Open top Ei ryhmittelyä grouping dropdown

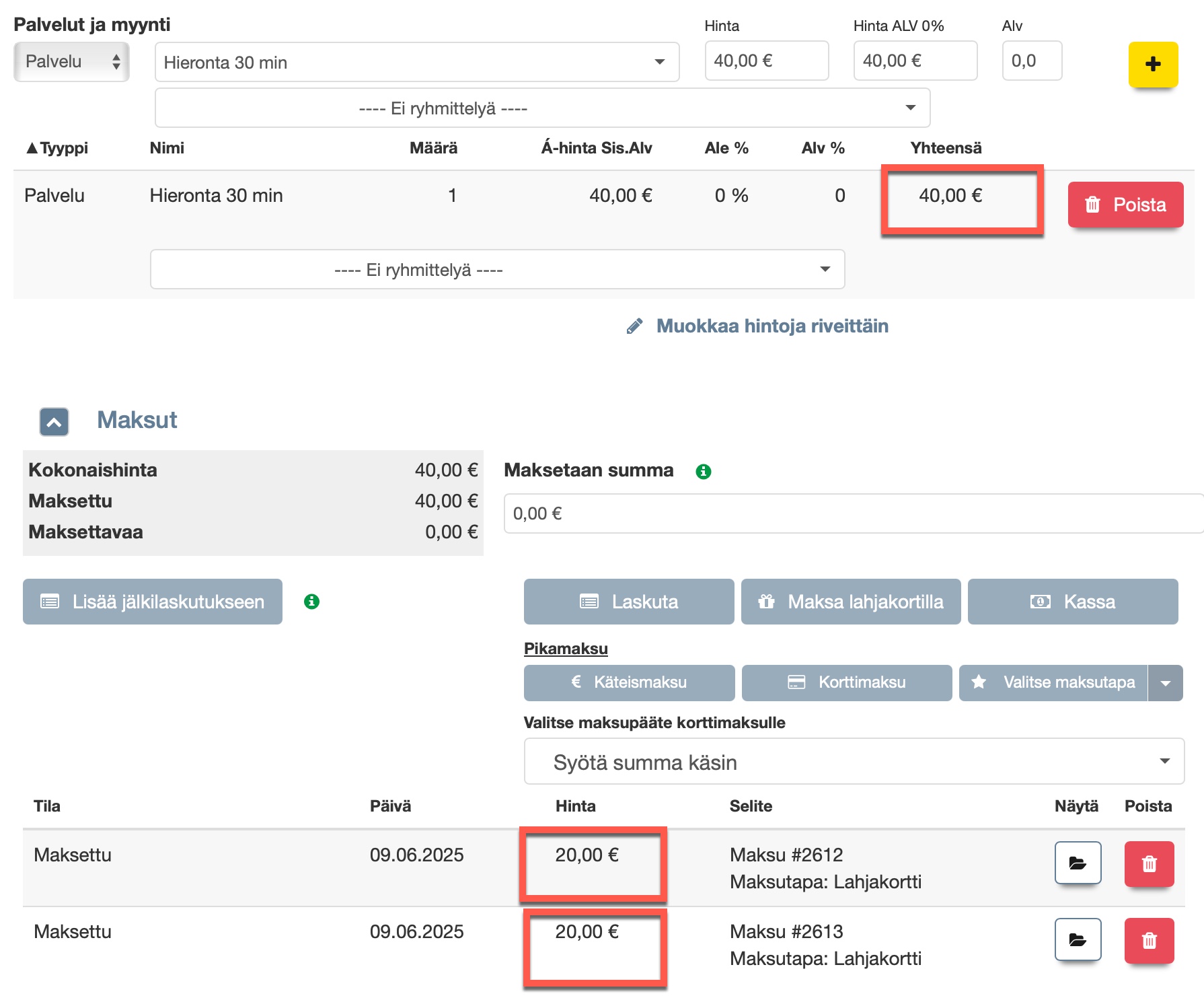(x=542, y=108)
